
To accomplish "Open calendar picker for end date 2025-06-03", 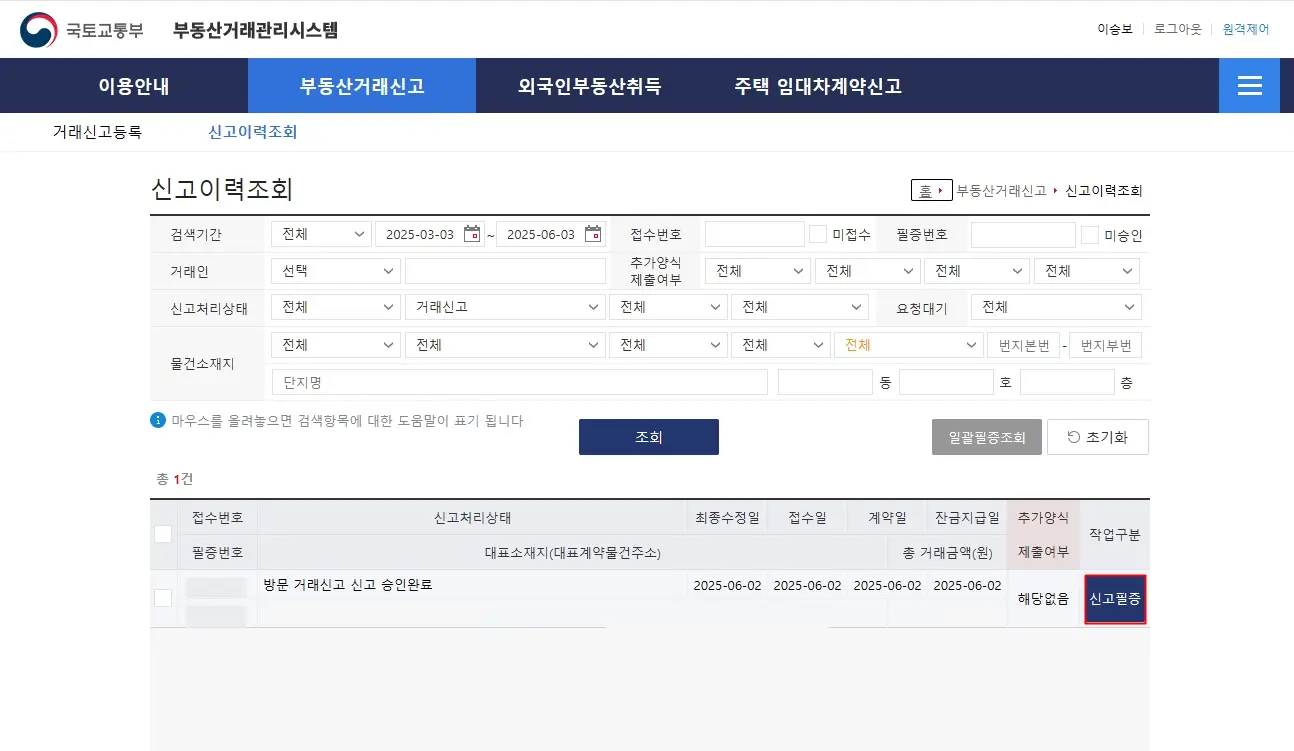I will click(592, 233).
